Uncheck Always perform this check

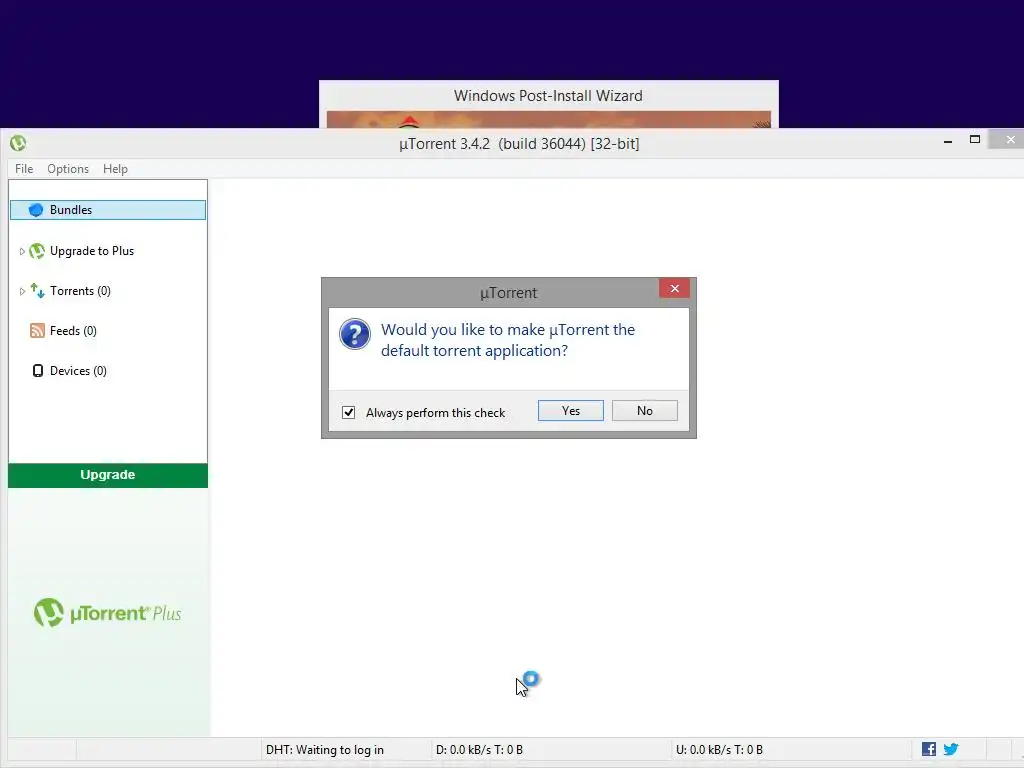tap(349, 412)
